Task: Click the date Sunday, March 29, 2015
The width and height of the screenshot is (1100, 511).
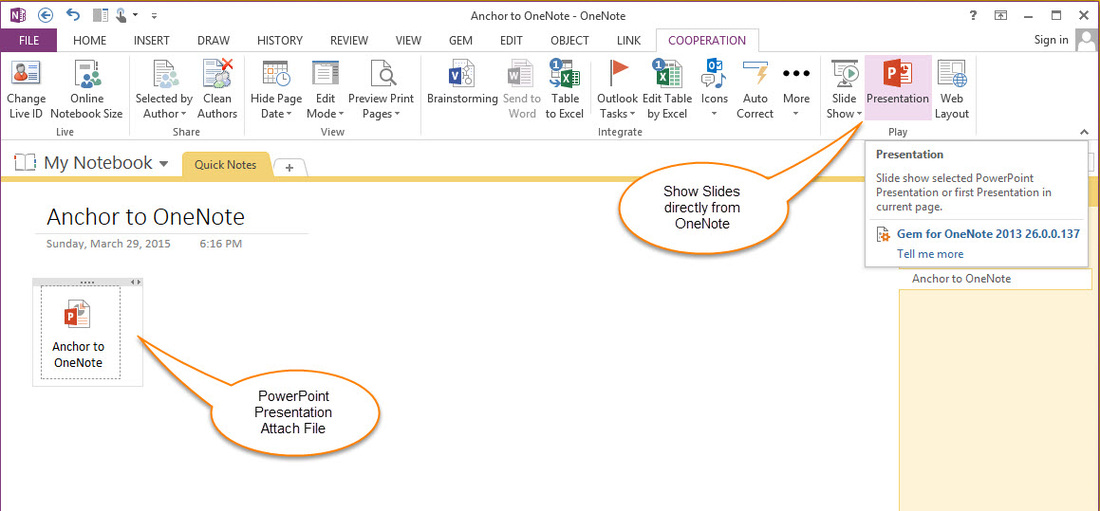Action: [108, 244]
